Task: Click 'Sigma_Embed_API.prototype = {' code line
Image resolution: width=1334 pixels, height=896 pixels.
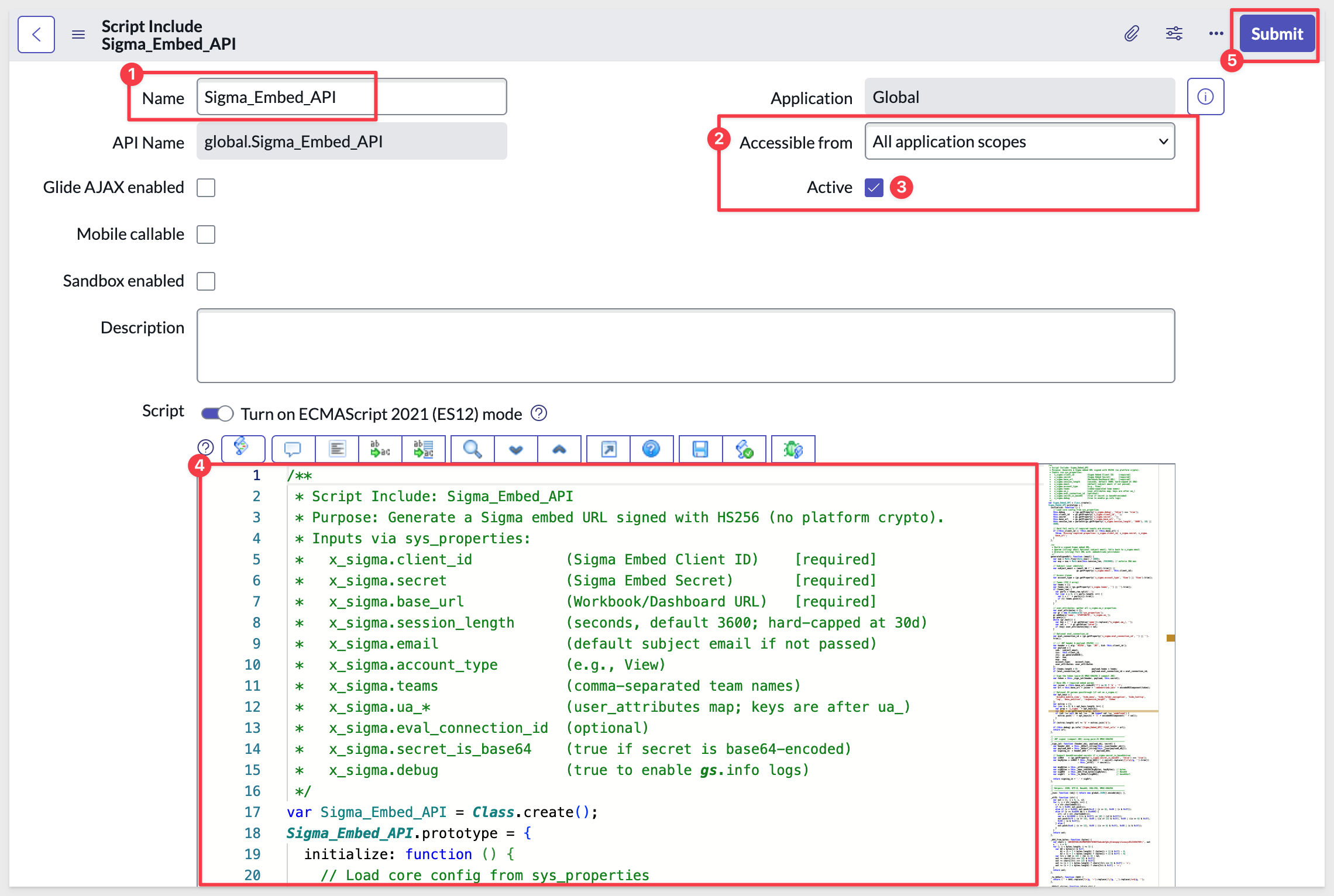Action: pyautogui.click(x=409, y=833)
